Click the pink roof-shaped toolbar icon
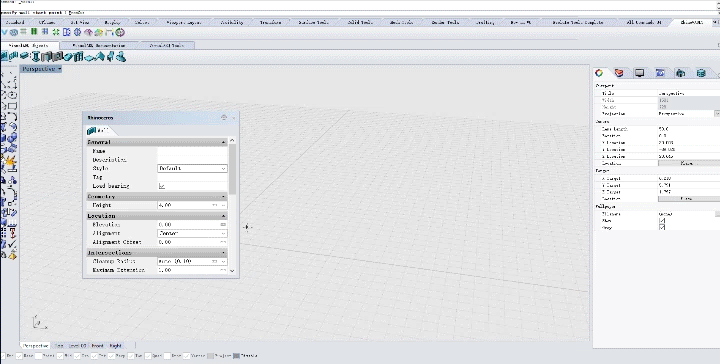The width and height of the screenshot is (720, 364). pyautogui.click(x=88, y=32)
